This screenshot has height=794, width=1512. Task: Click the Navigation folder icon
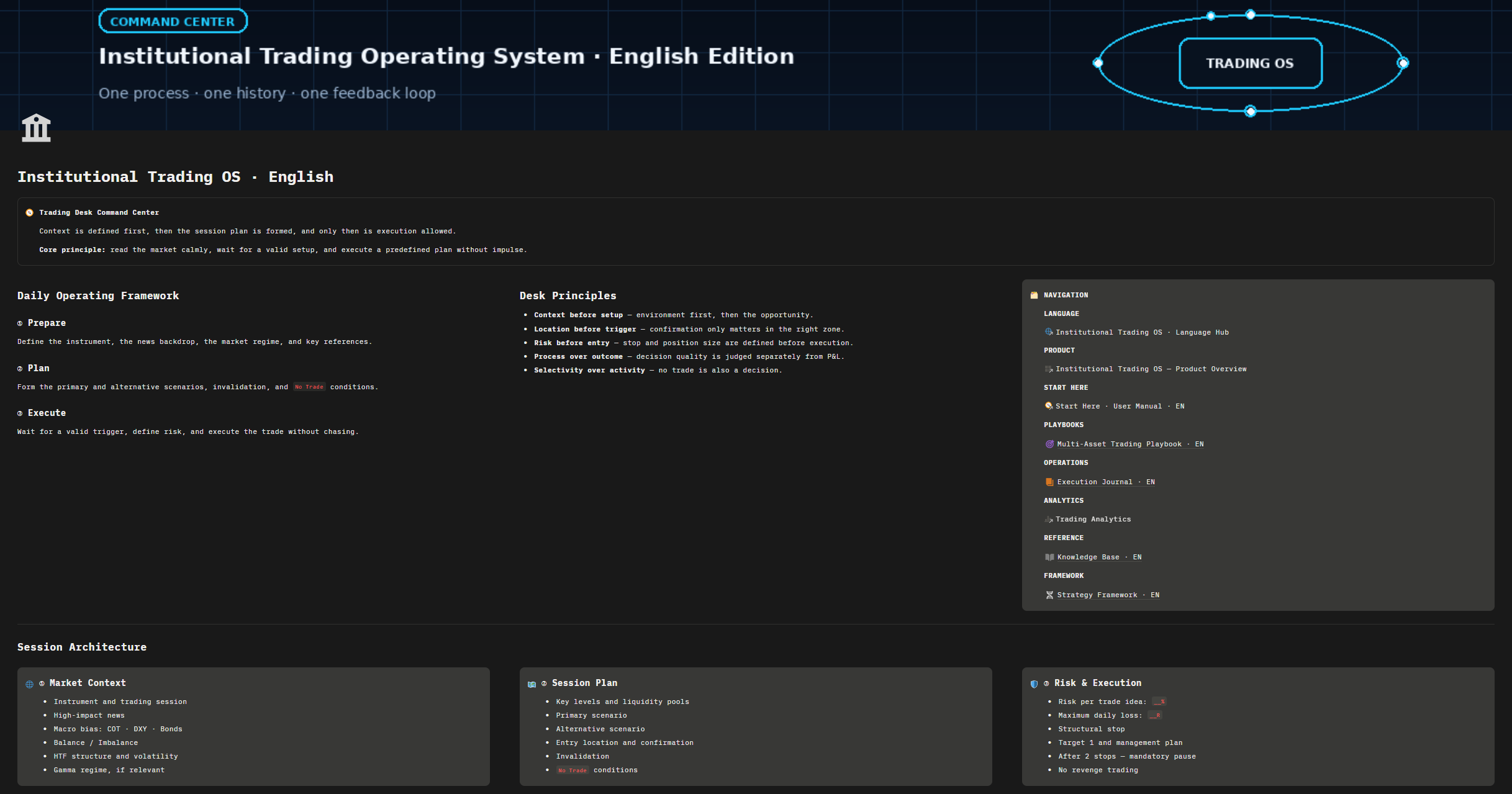click(x=1034, y=295)
